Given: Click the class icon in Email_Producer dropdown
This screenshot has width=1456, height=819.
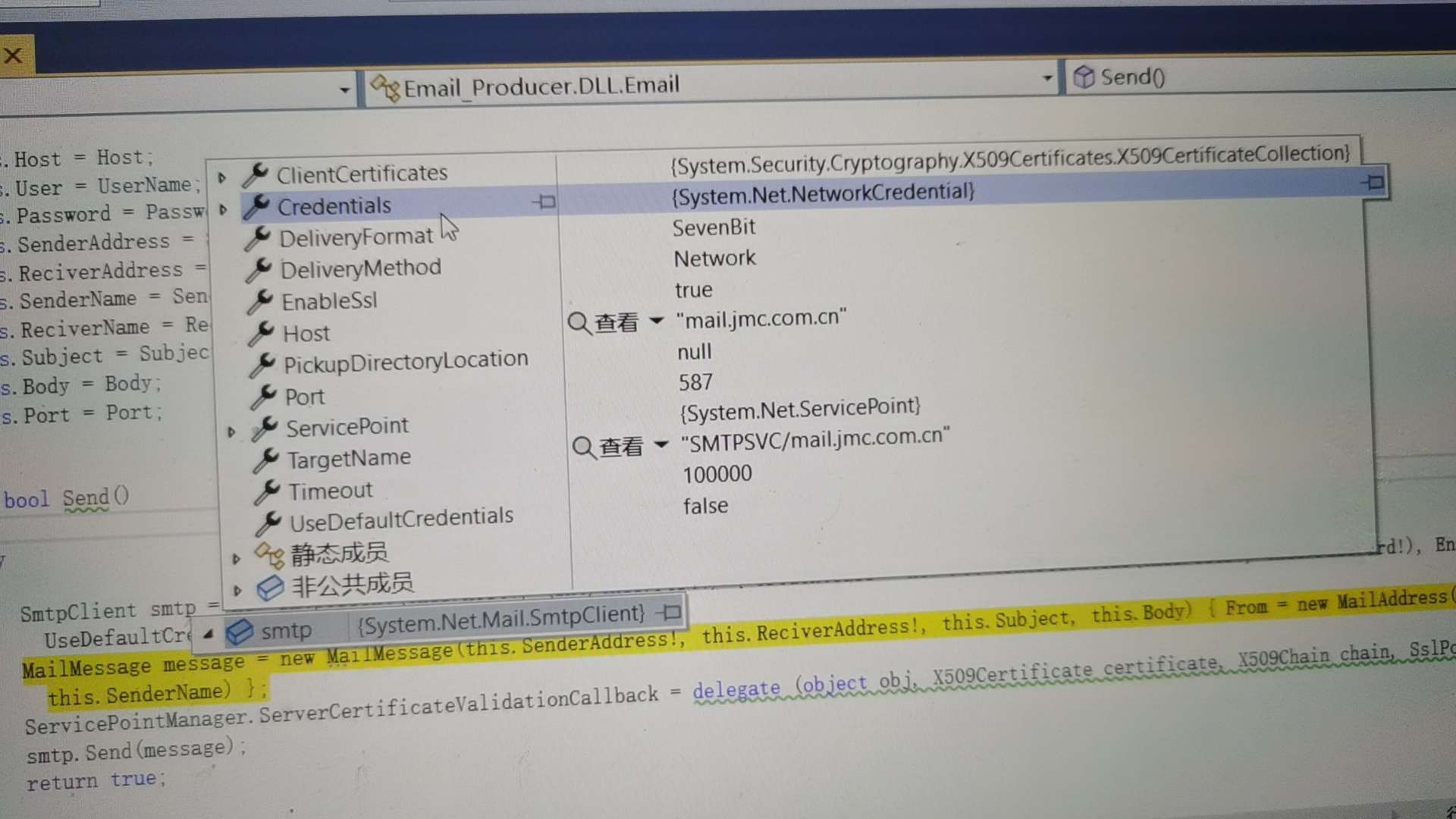Looking at the screenshot, I should click(x=386, y=89).
